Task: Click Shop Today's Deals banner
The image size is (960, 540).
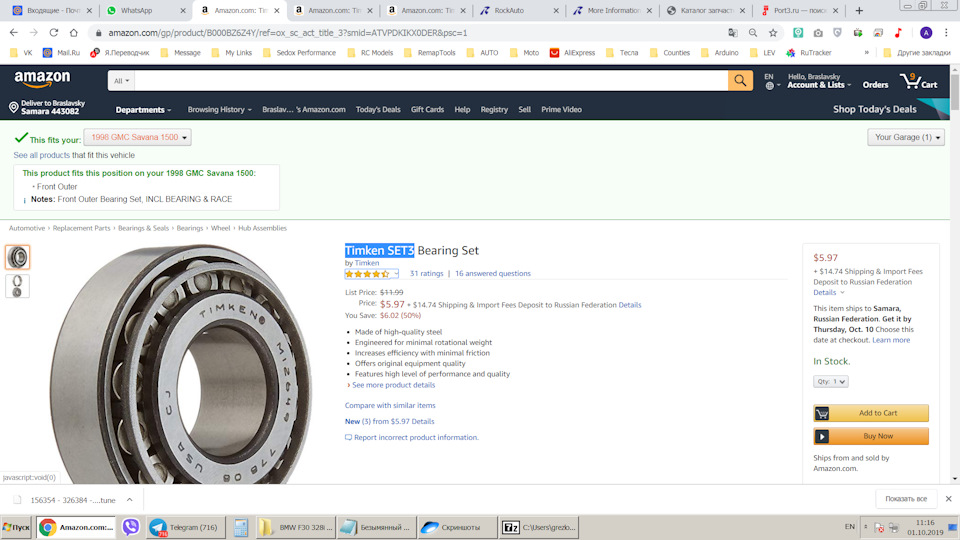Action: 874,110
